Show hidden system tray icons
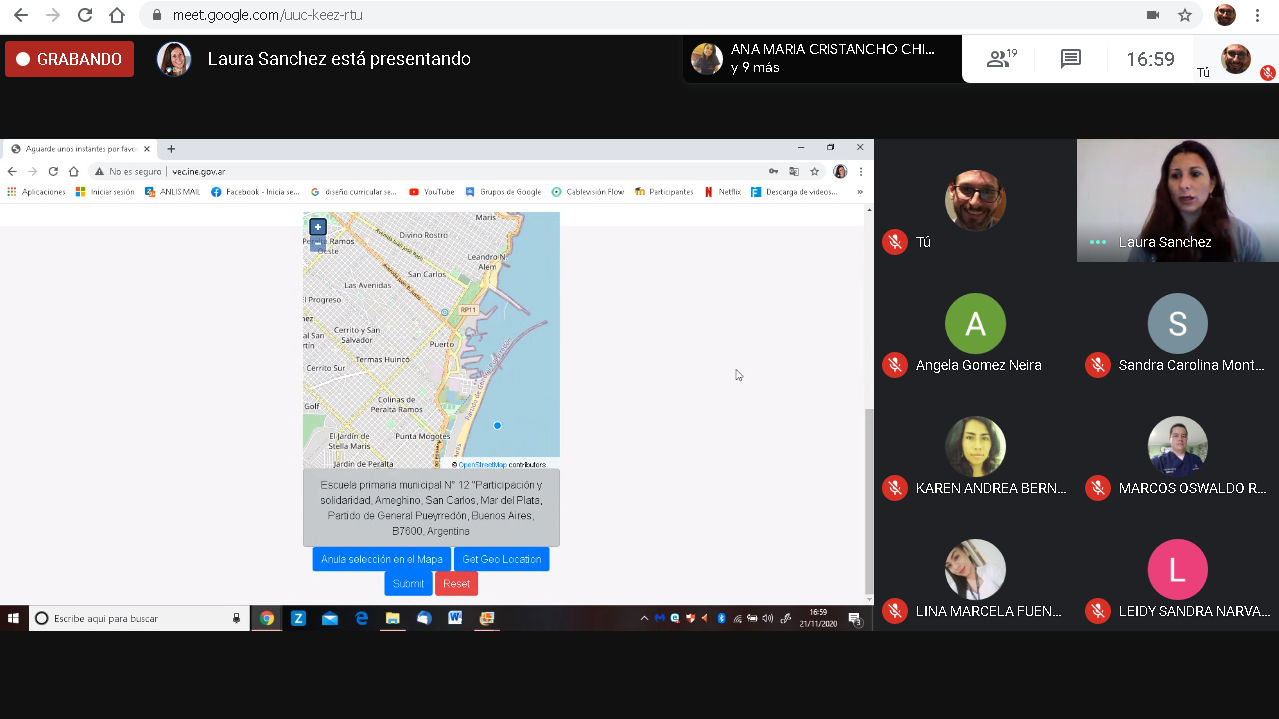This screenshot has width=1279, height=719. 644,618
